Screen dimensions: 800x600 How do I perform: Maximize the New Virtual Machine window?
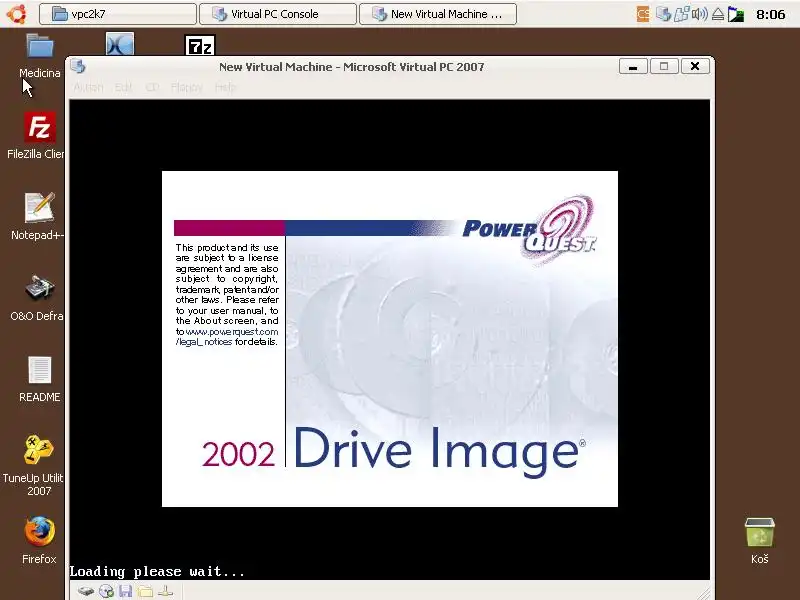pos(664,66)
